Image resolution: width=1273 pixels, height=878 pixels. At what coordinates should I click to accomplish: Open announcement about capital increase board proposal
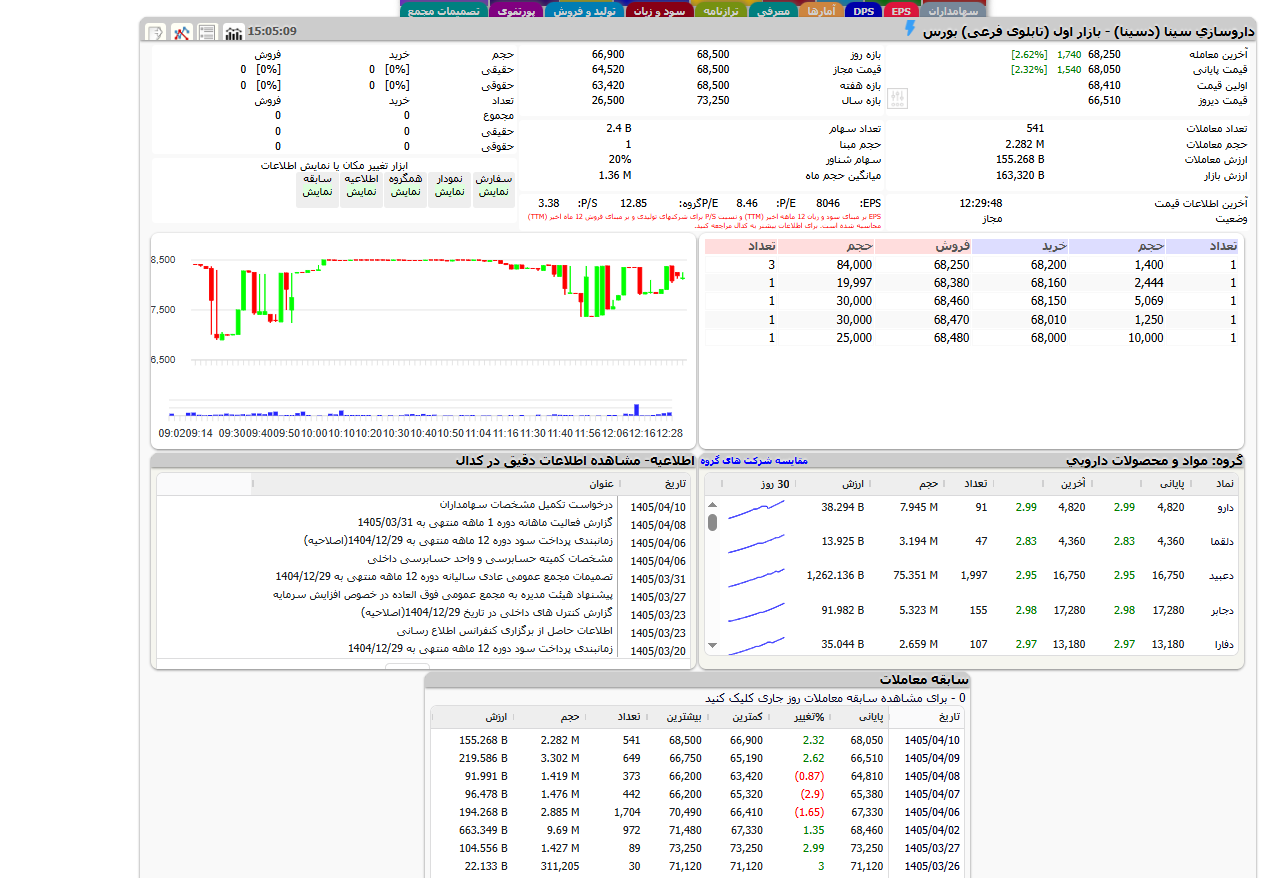coord(442,594)
